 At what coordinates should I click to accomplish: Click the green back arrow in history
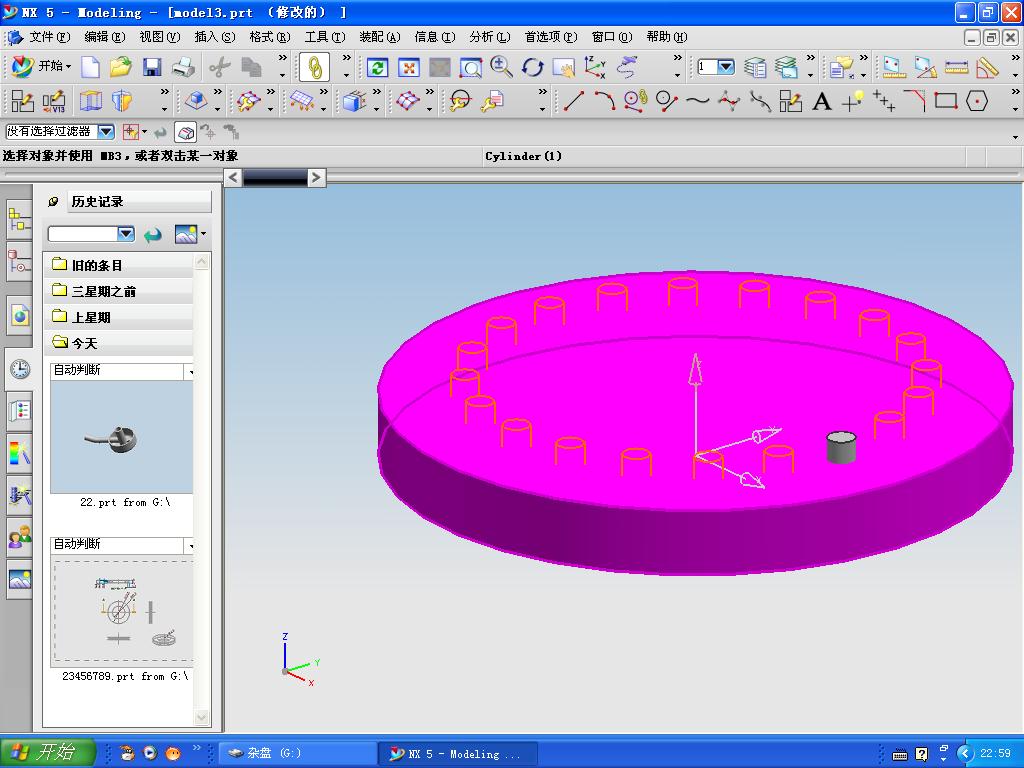click(x=153, y=234)
